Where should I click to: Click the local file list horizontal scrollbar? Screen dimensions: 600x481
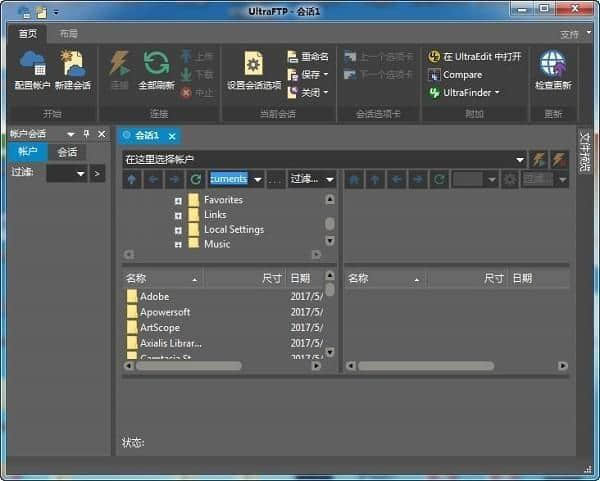tap(188, 366)
